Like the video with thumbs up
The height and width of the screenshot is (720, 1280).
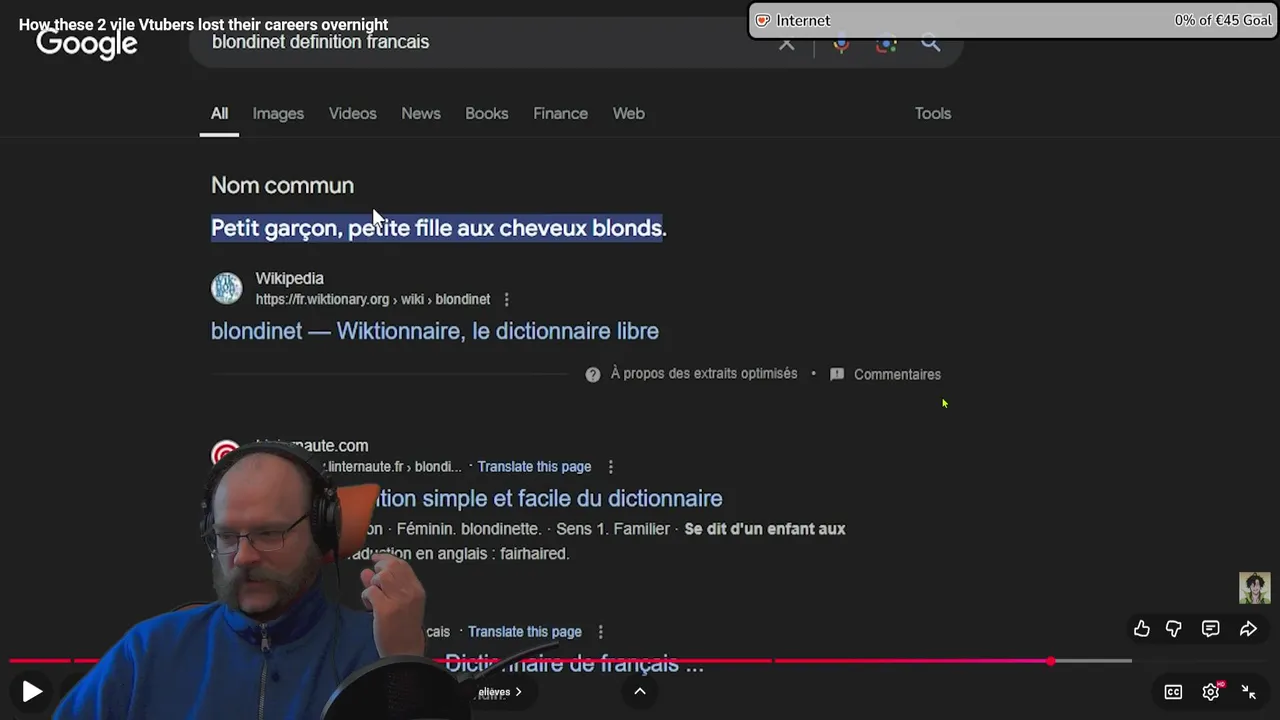tap(1142, 629)
